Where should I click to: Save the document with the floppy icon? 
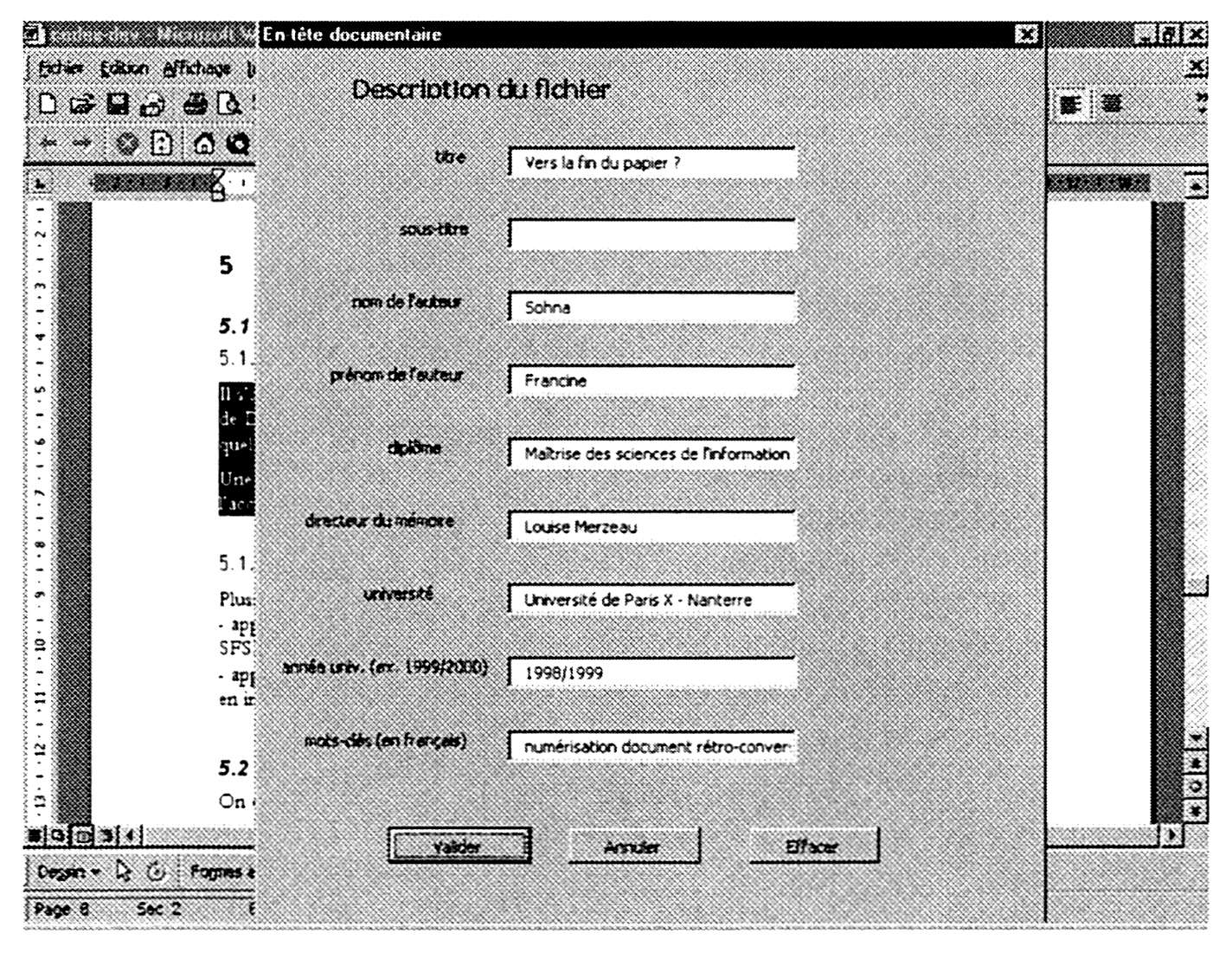[117, 105]
